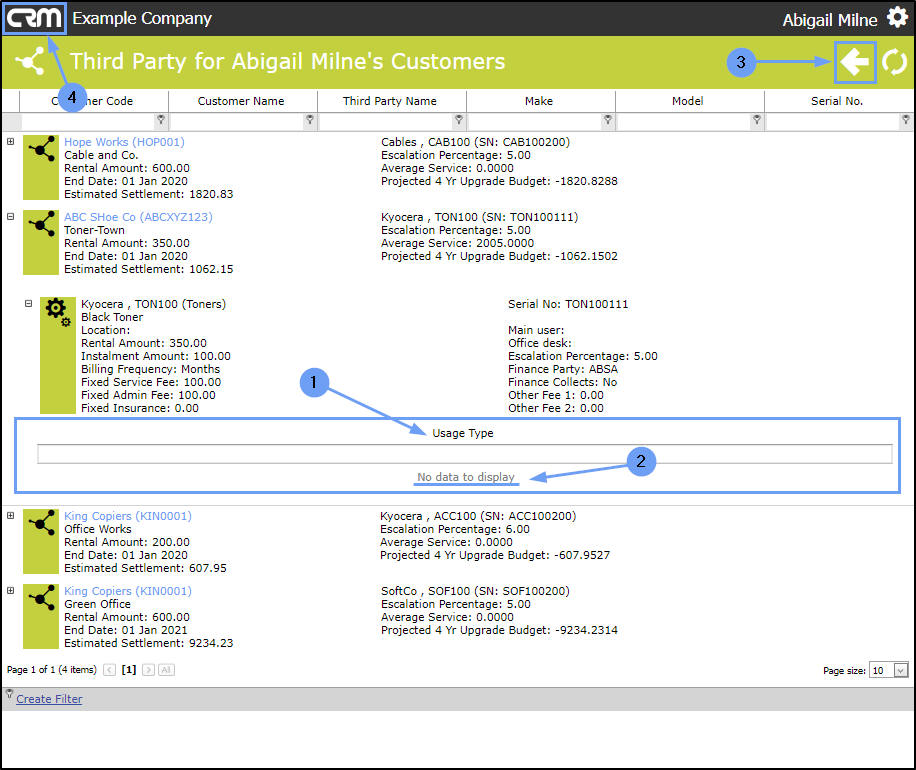Click the refresh icon in header
The image size is (916, 770).
tap(894, 62)
